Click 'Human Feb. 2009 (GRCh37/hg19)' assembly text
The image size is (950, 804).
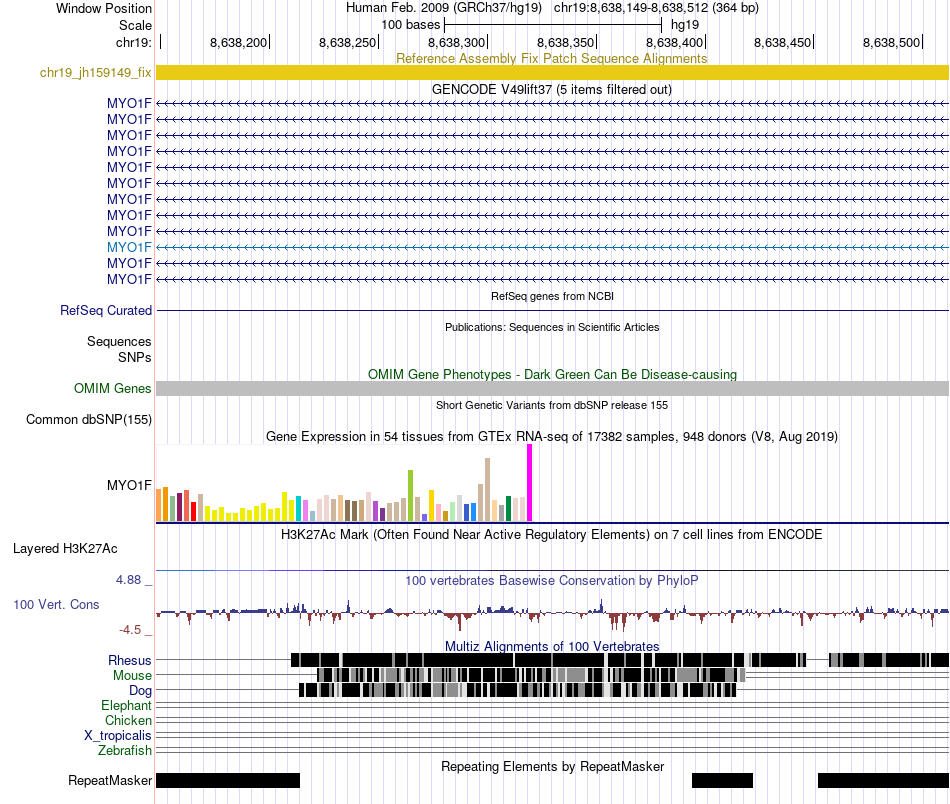pyautogui.click(x=444, y=8)
